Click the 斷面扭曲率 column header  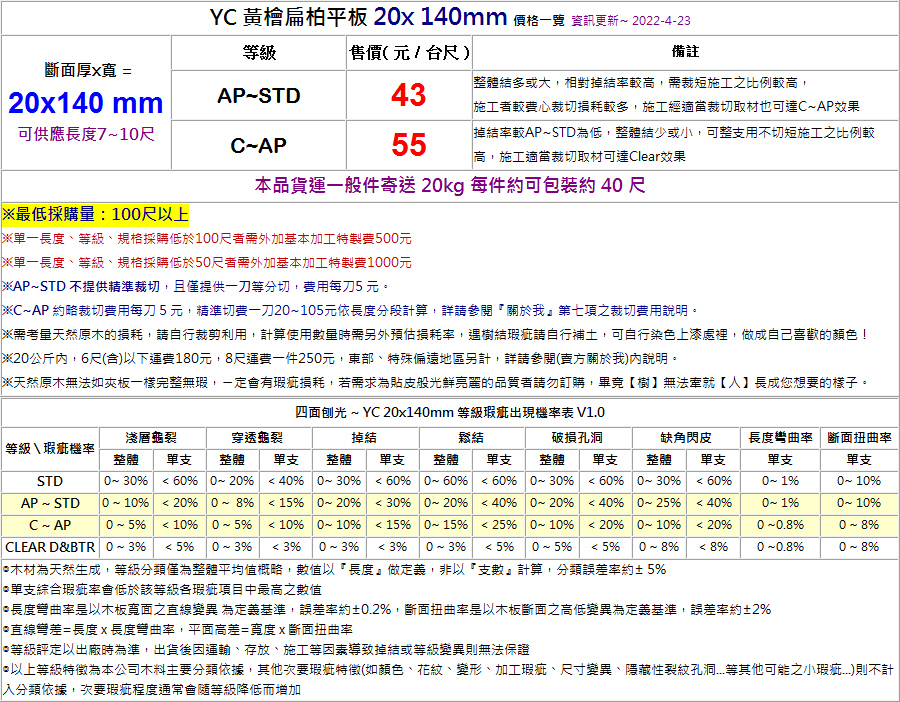(x=858, y=438)
